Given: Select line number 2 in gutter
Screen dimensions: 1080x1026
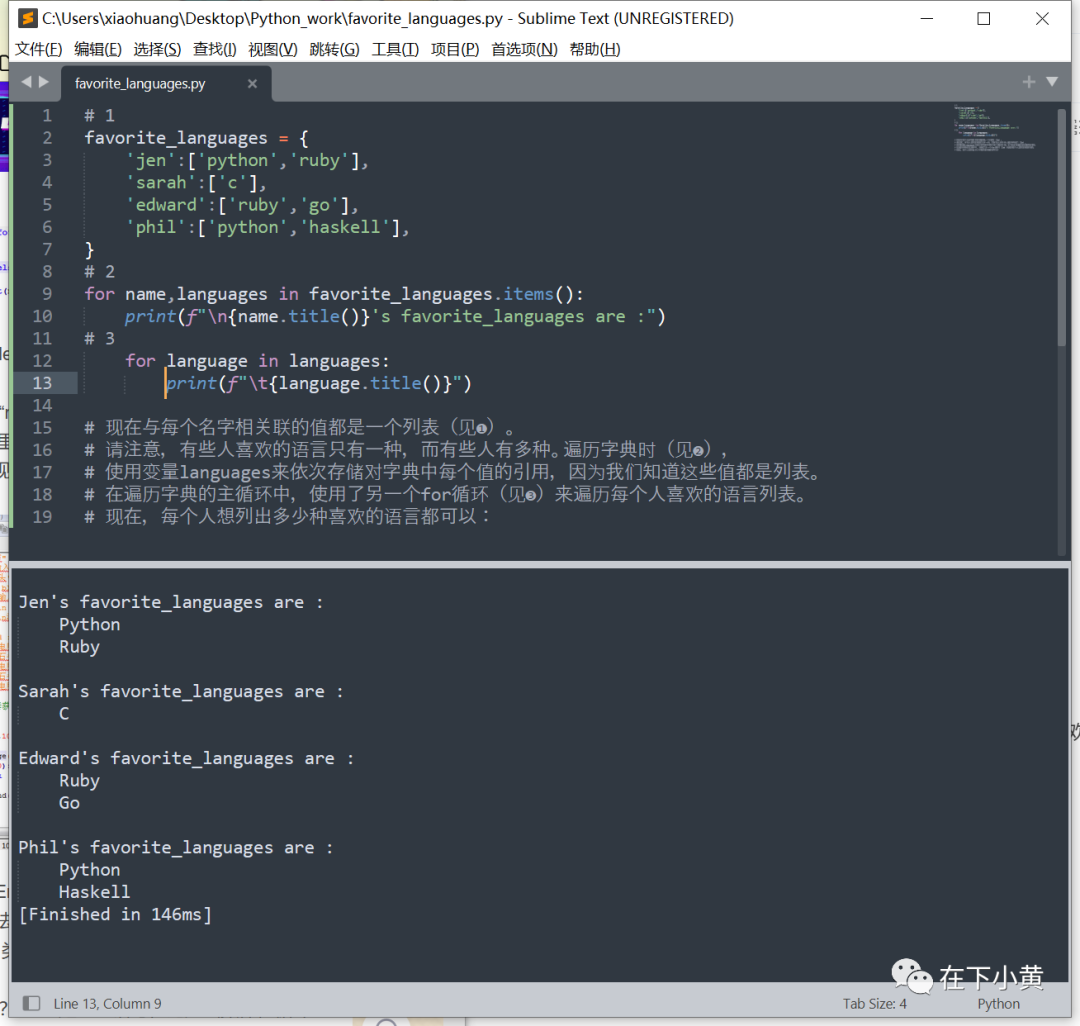Looking at the screenshot, I should click(x=47, y=138).
